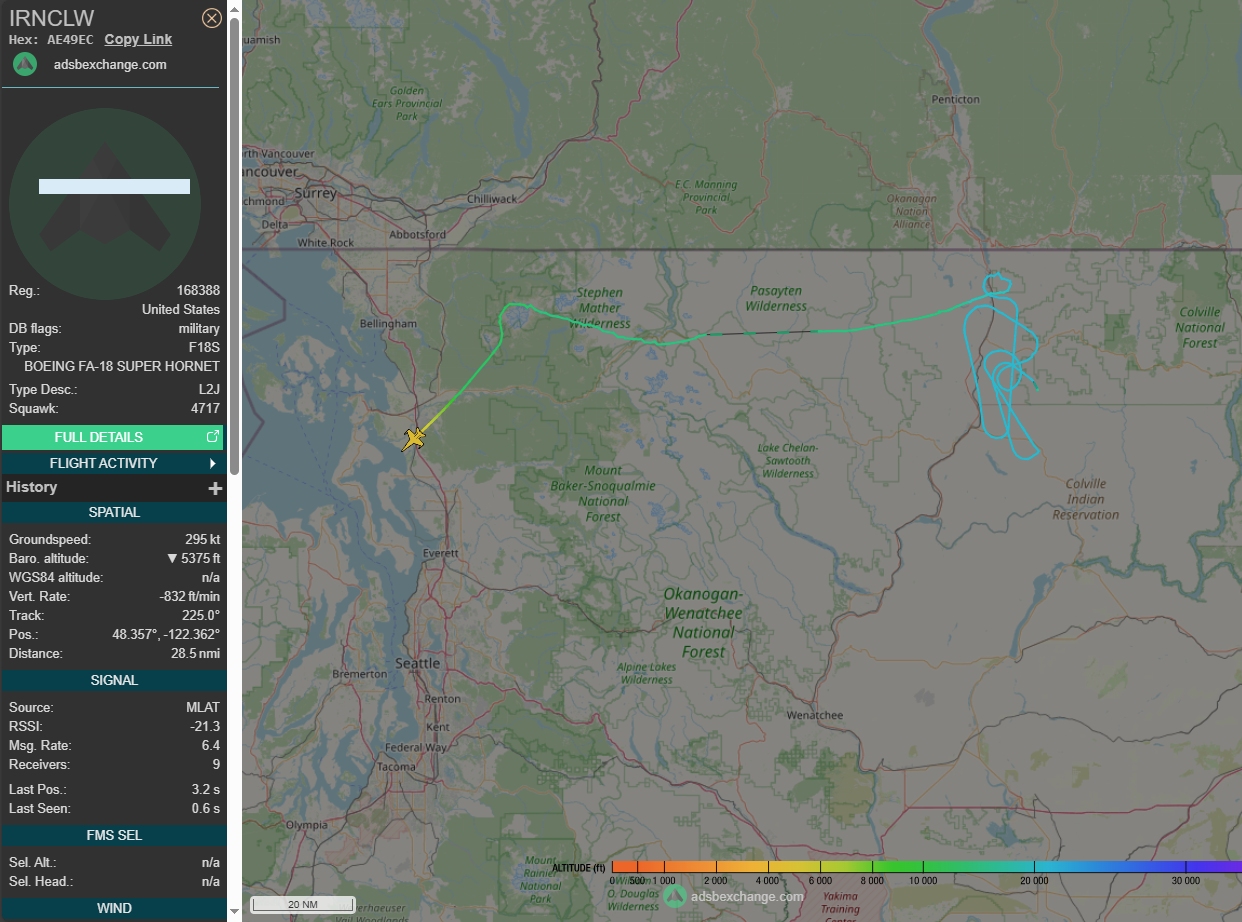Click the panel scrollbar down arrow

coord(234,912)
